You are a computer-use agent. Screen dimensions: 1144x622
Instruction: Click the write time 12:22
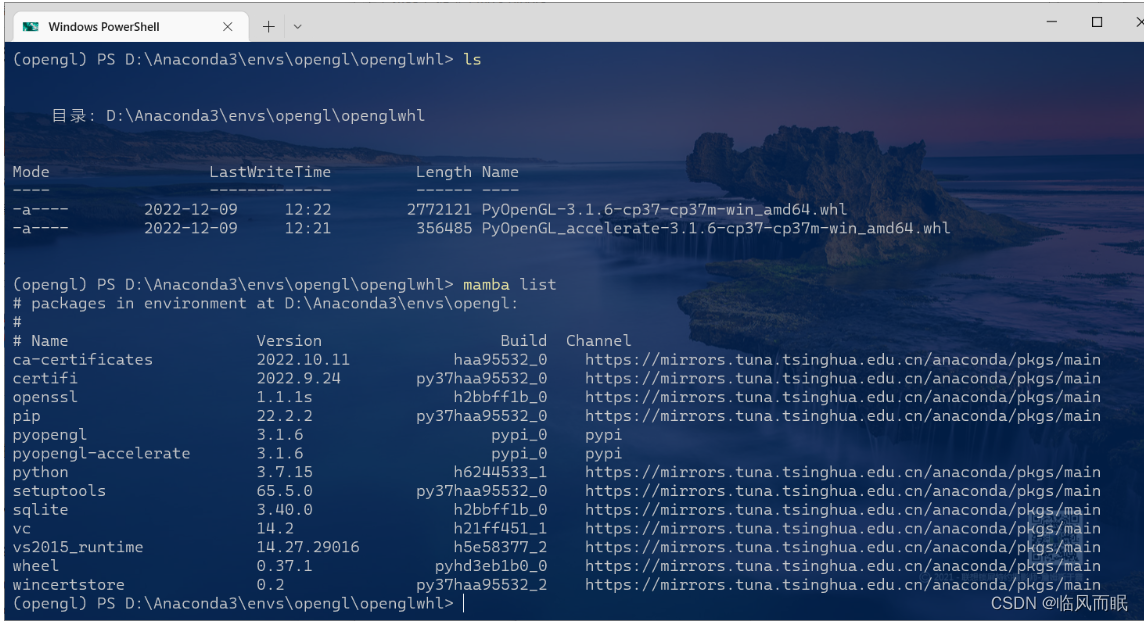click(308, 210)
